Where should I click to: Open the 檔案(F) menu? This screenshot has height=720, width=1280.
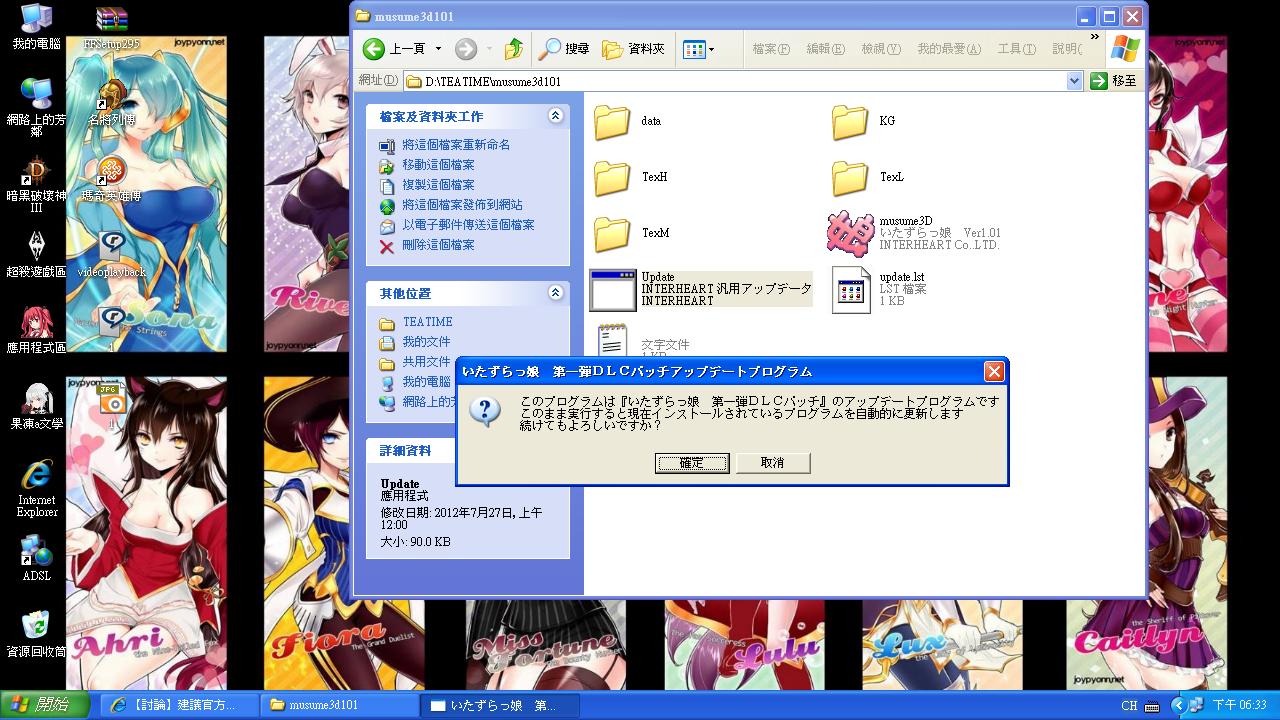coord(771,49)
